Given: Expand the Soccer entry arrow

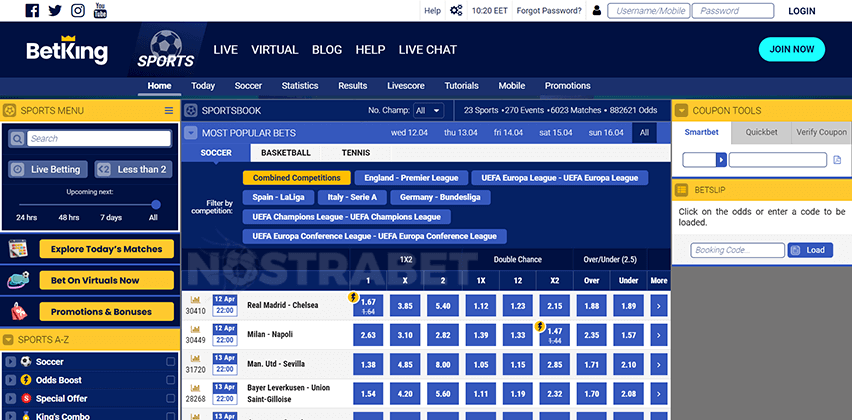Looking at the screenshot, I should tap(10, 362).
